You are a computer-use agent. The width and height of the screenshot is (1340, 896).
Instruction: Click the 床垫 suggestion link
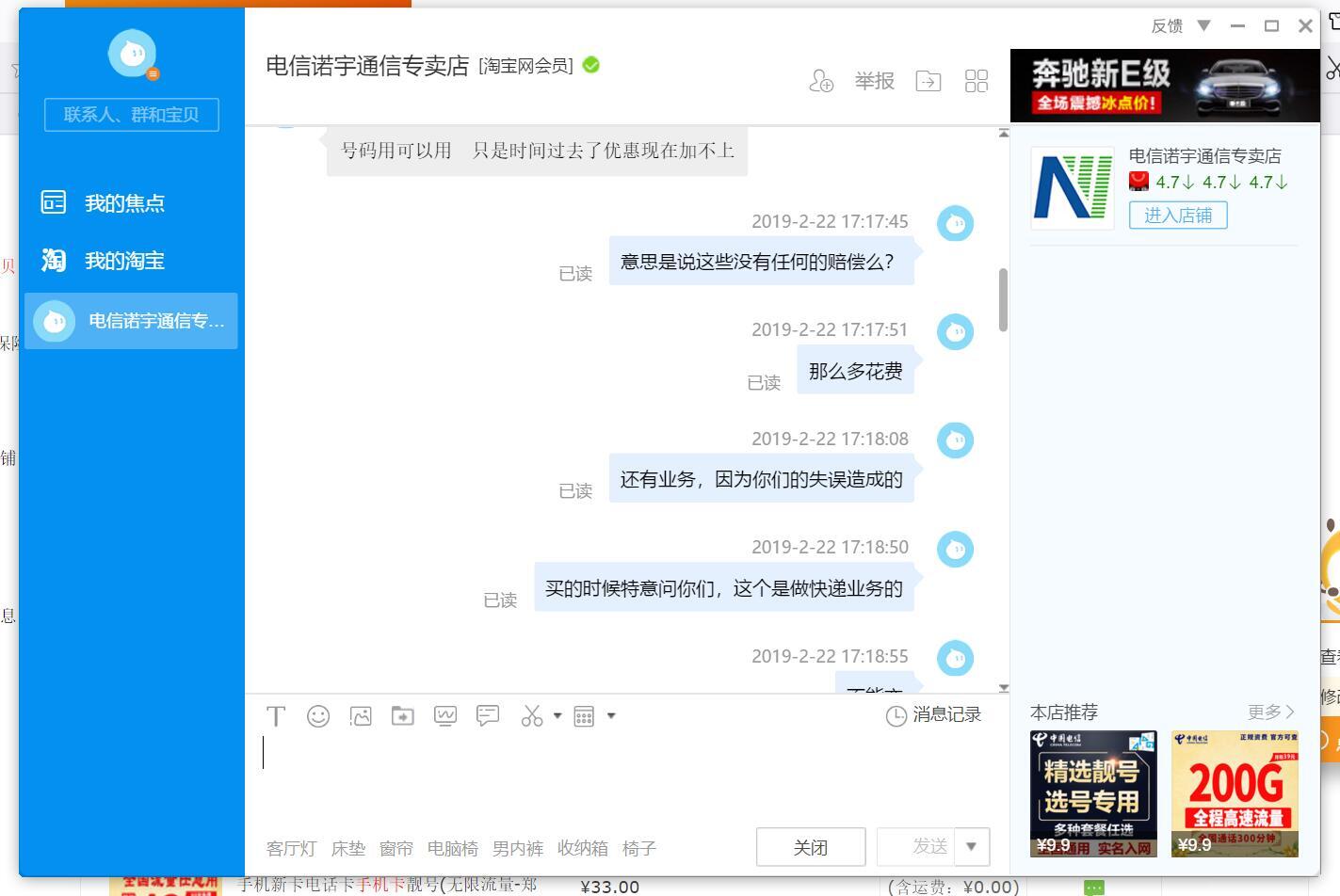click(348, 849)
